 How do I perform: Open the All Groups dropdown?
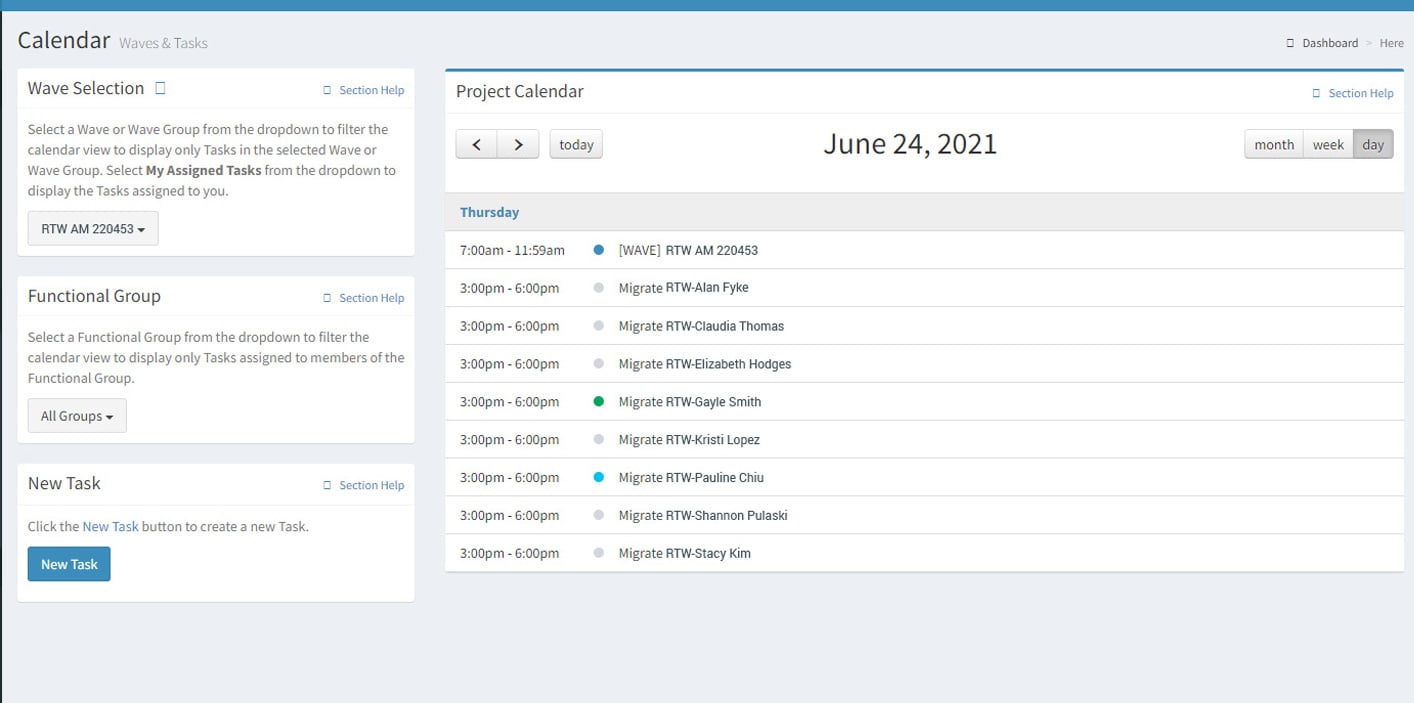point(77,416)
